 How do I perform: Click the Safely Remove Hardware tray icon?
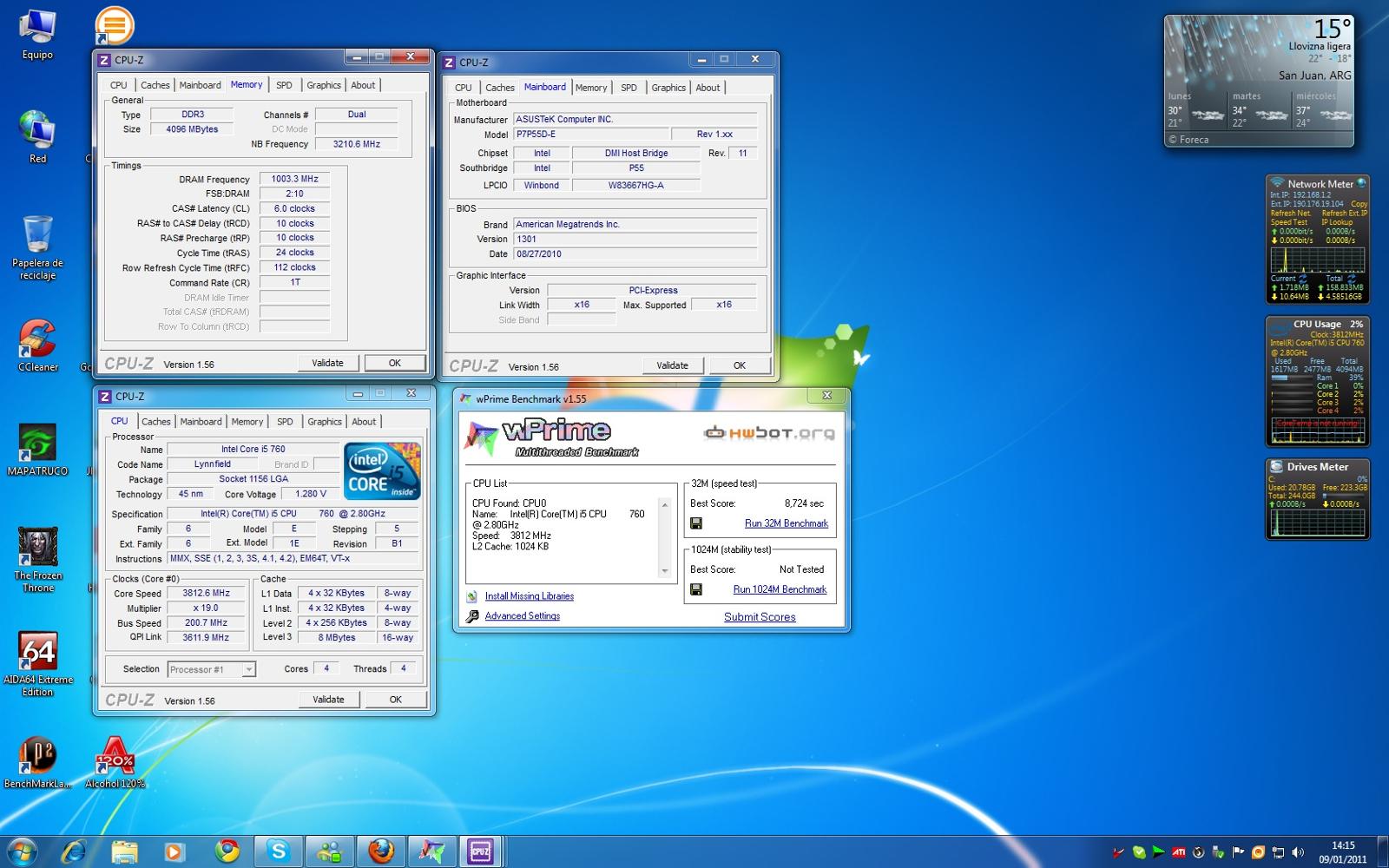point(1218,852)
